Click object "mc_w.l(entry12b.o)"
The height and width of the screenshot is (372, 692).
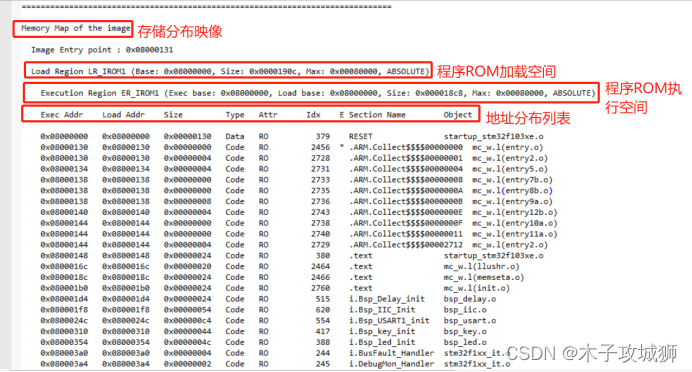(x=515, y=212)
